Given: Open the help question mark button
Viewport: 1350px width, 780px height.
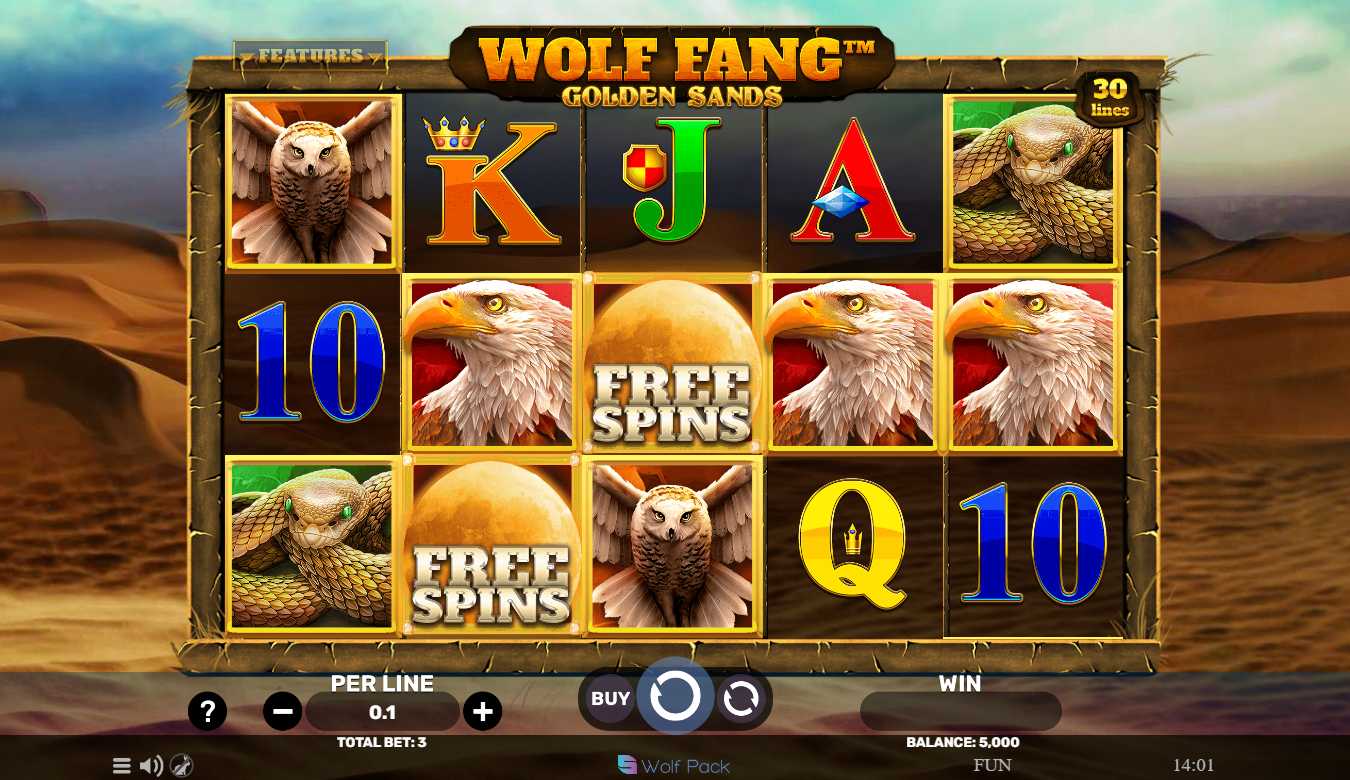Looking at the screenshot, I should coord(207,712).
